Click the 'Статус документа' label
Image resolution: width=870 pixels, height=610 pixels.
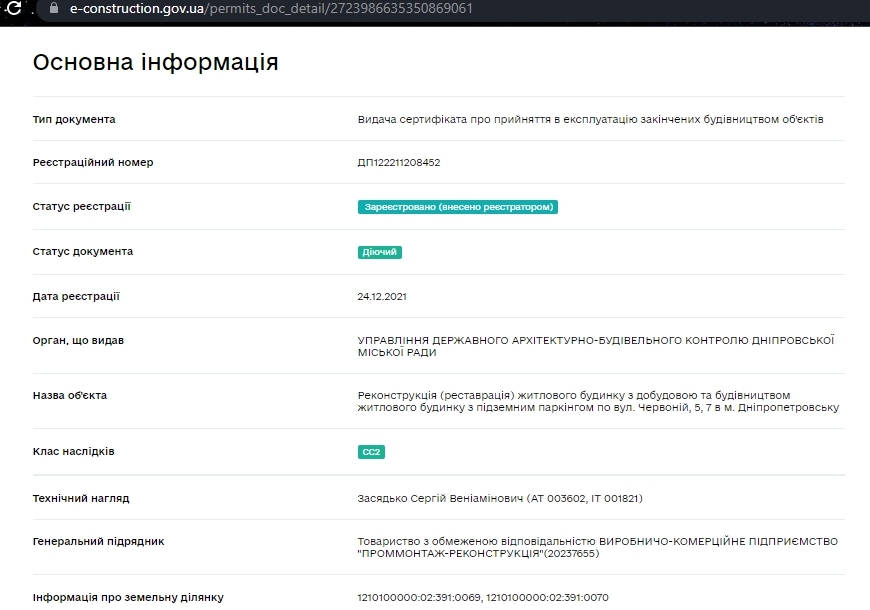[x=83, y=251]
